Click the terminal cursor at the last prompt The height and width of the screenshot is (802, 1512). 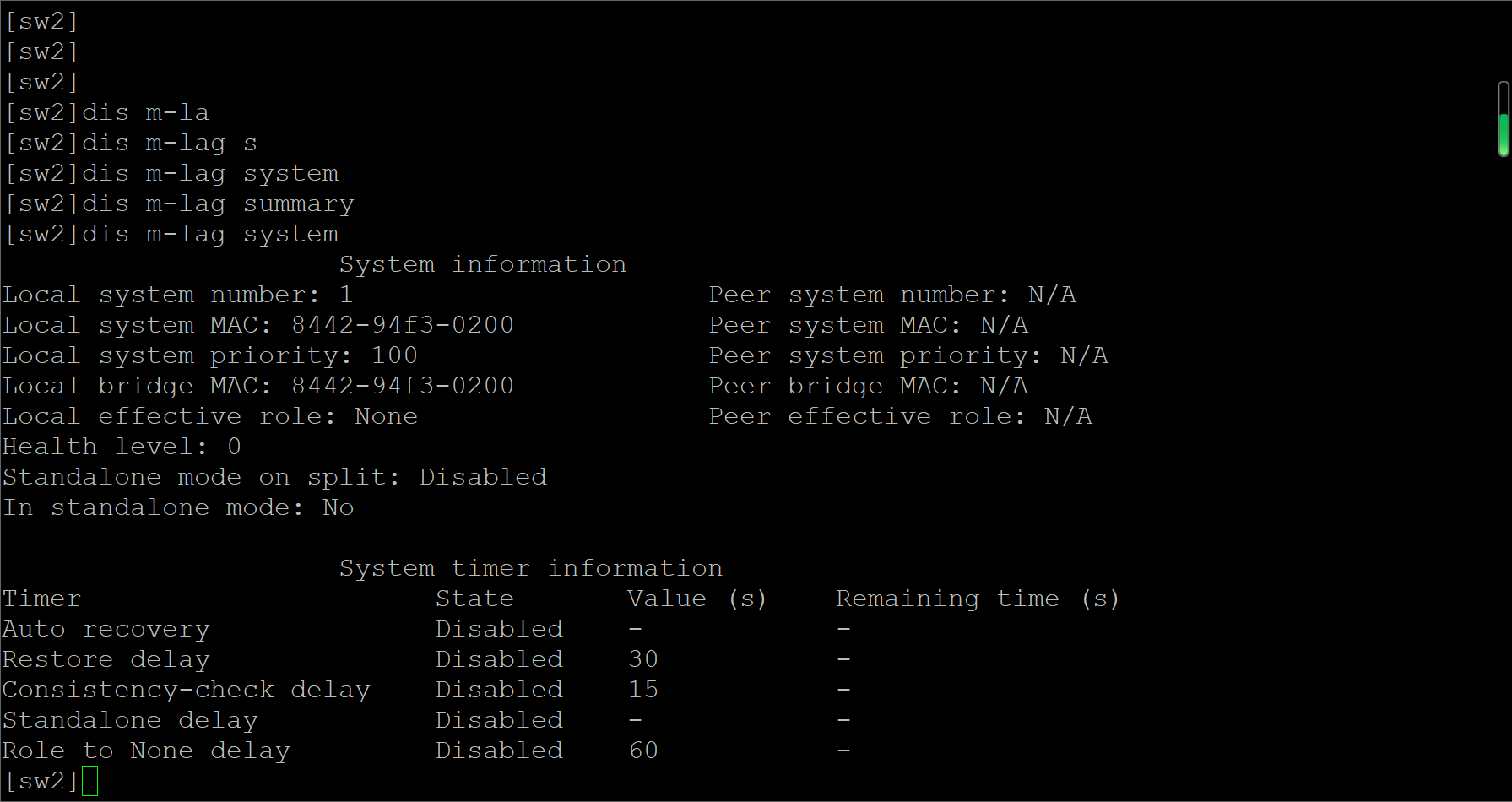[90, 781]
